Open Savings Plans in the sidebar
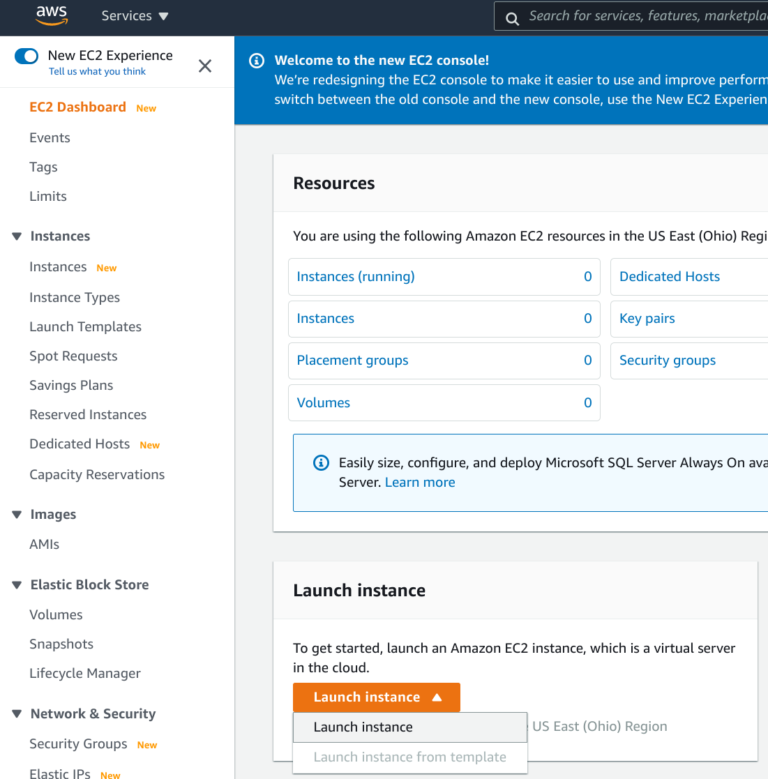Image resolution: width=768 pixels, height=779 pixels. pos(71,386)
